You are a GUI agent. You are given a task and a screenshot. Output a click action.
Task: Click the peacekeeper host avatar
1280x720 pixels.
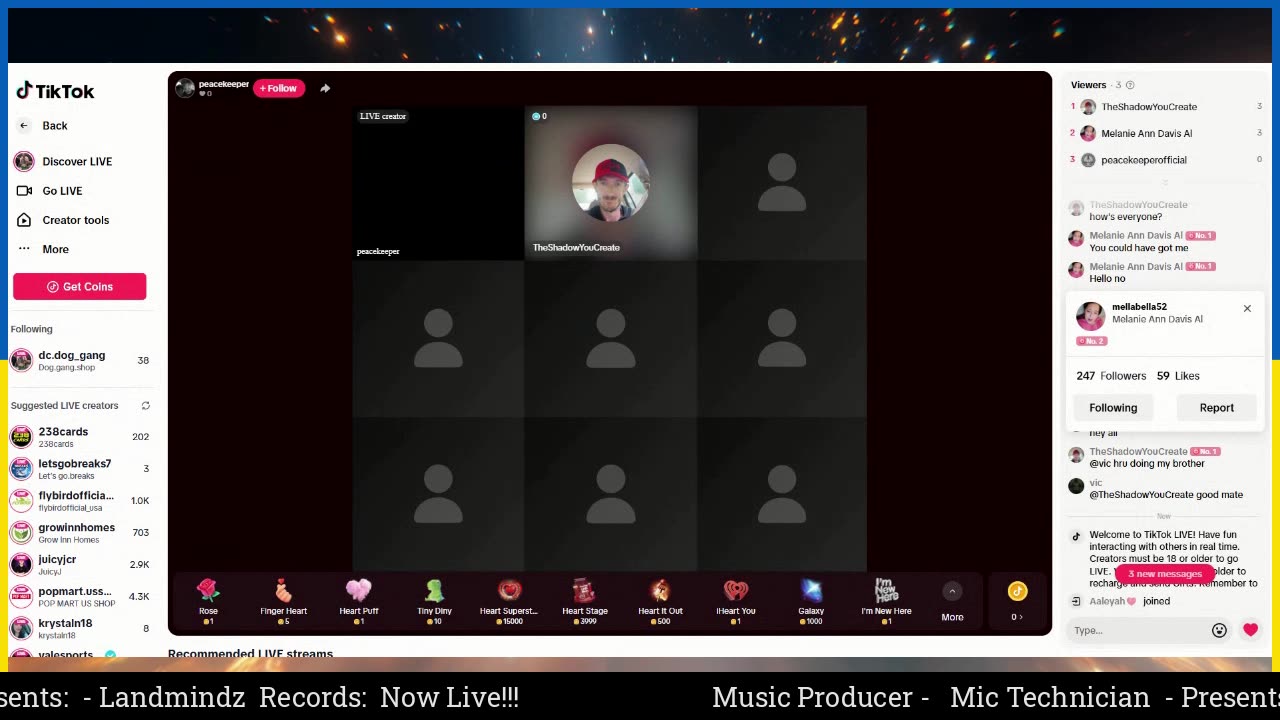tap(184, 88)
